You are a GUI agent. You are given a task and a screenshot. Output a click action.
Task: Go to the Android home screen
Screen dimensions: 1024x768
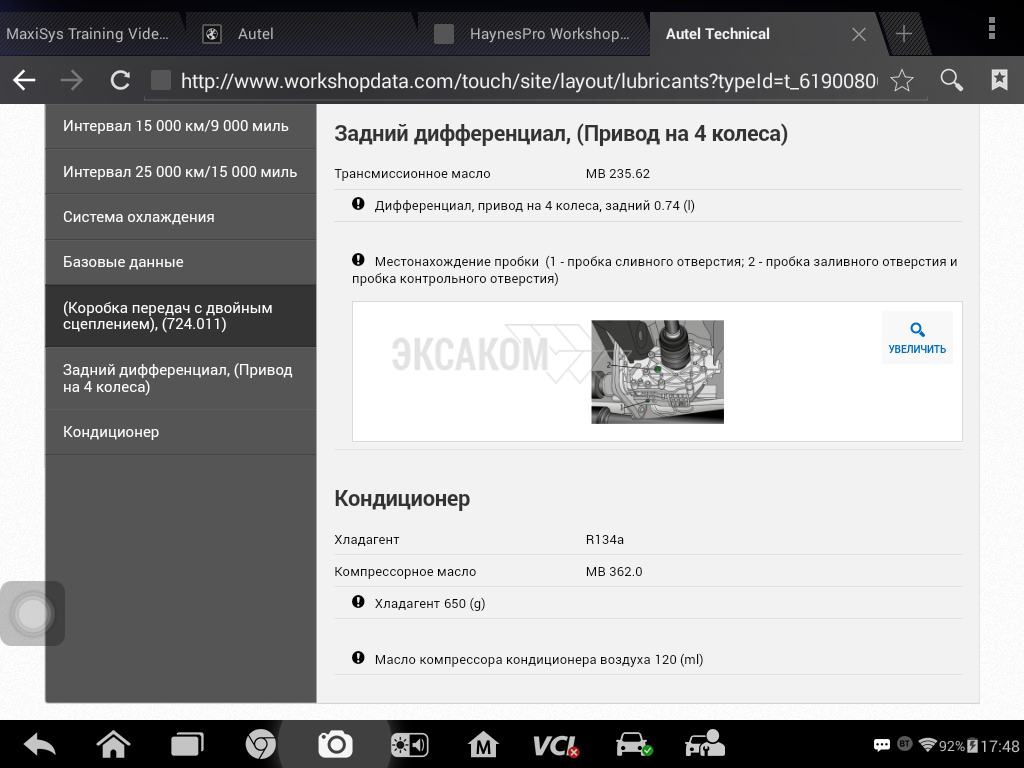tap(113, 745)
